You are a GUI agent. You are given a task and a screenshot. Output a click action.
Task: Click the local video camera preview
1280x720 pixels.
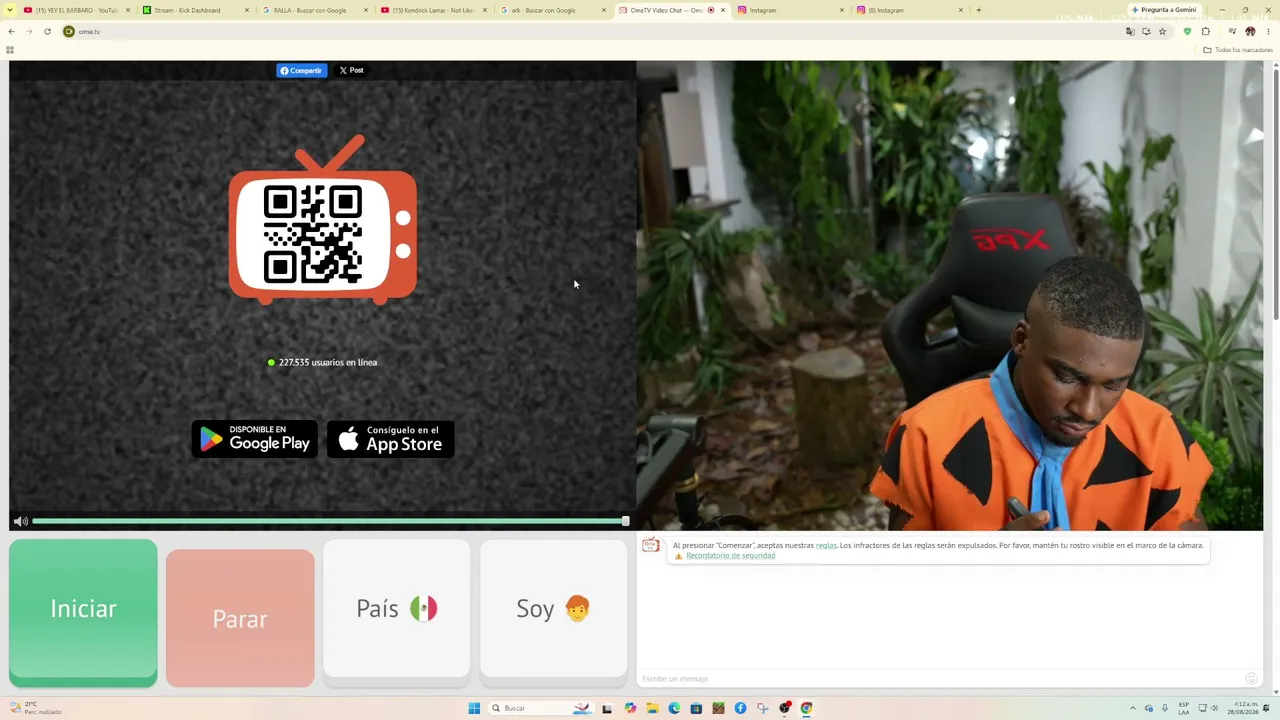[950, 296]
